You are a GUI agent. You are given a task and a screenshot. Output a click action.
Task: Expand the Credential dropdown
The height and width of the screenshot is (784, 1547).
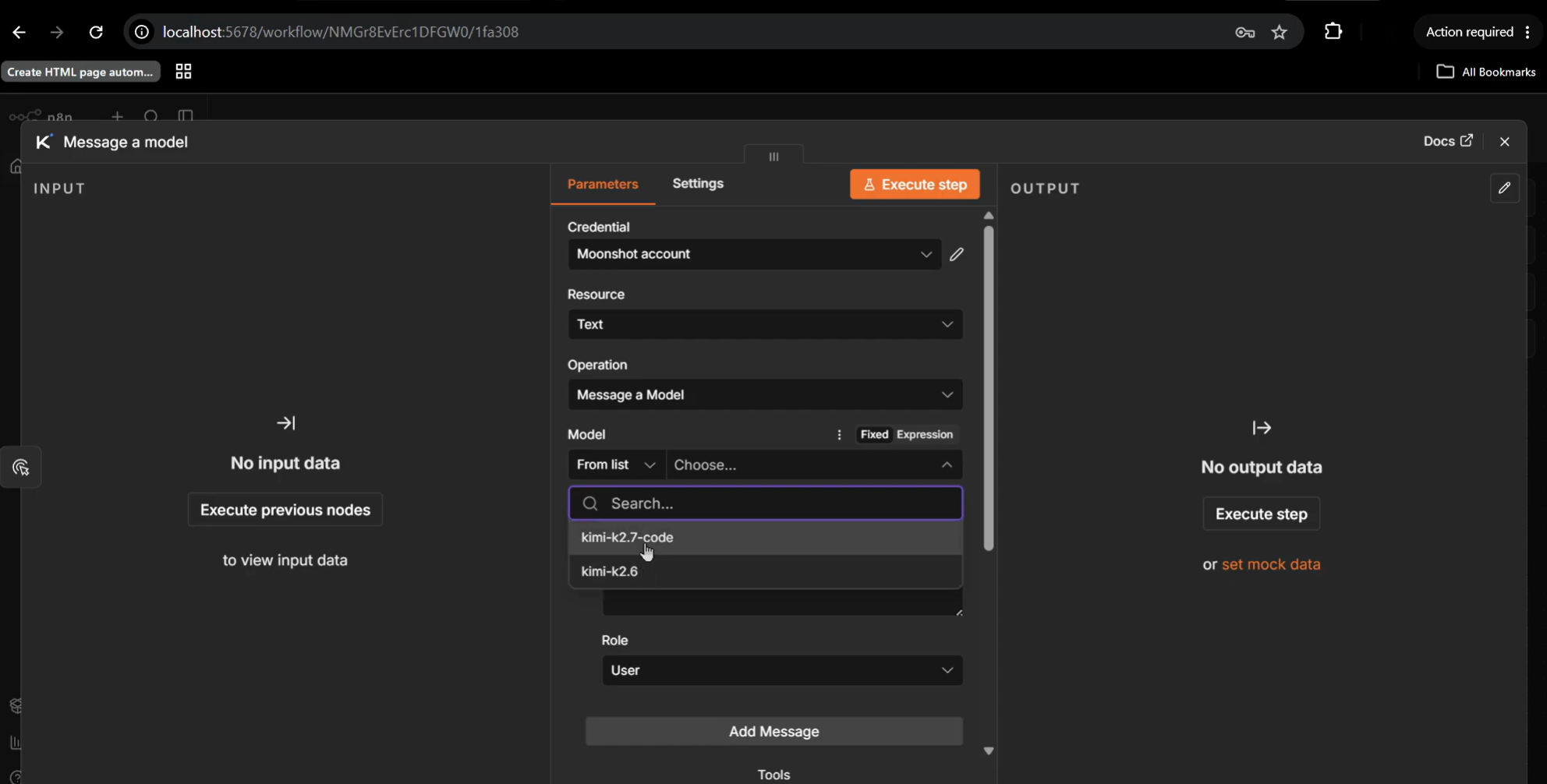(754, 254)
